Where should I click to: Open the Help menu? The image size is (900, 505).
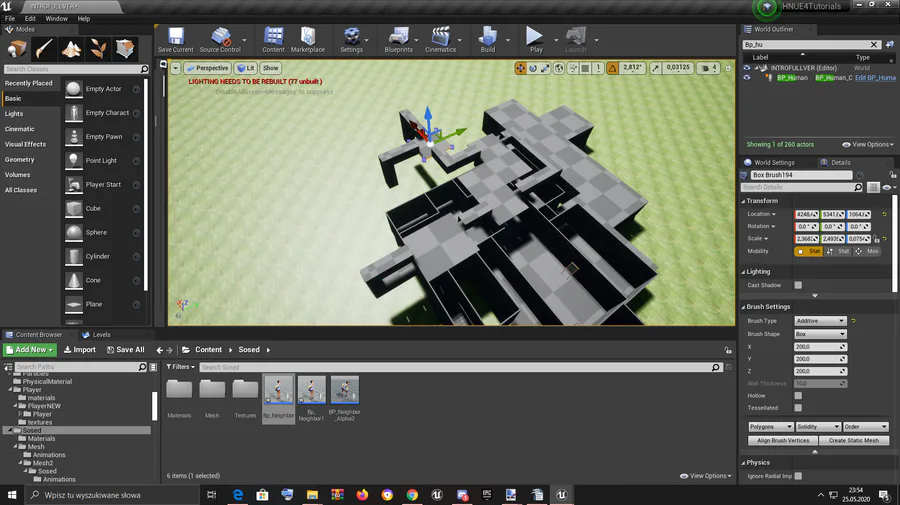(84, 18)
